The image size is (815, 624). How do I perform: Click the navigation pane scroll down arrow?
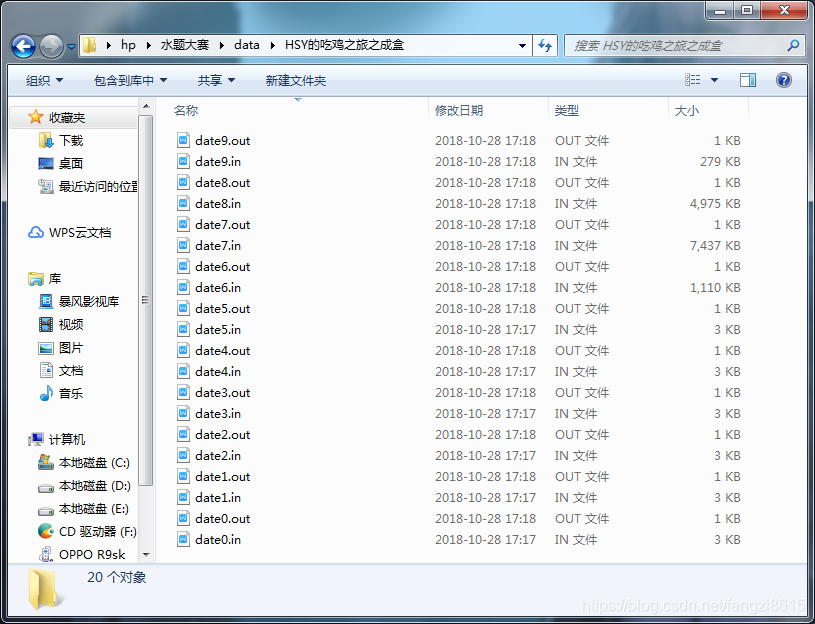pos(146,554)
